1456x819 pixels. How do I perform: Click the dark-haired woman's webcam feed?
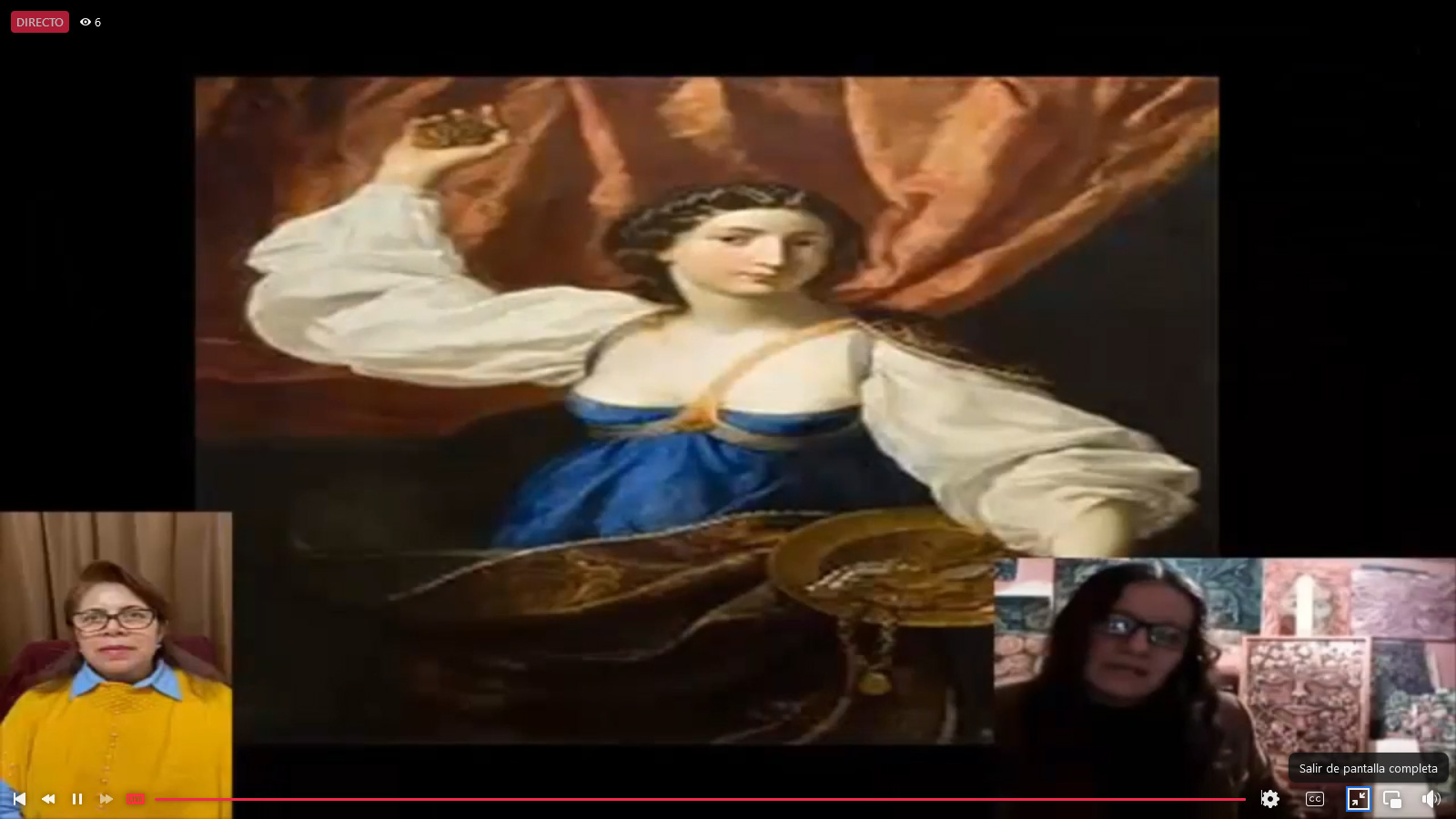coord(1225,687)
